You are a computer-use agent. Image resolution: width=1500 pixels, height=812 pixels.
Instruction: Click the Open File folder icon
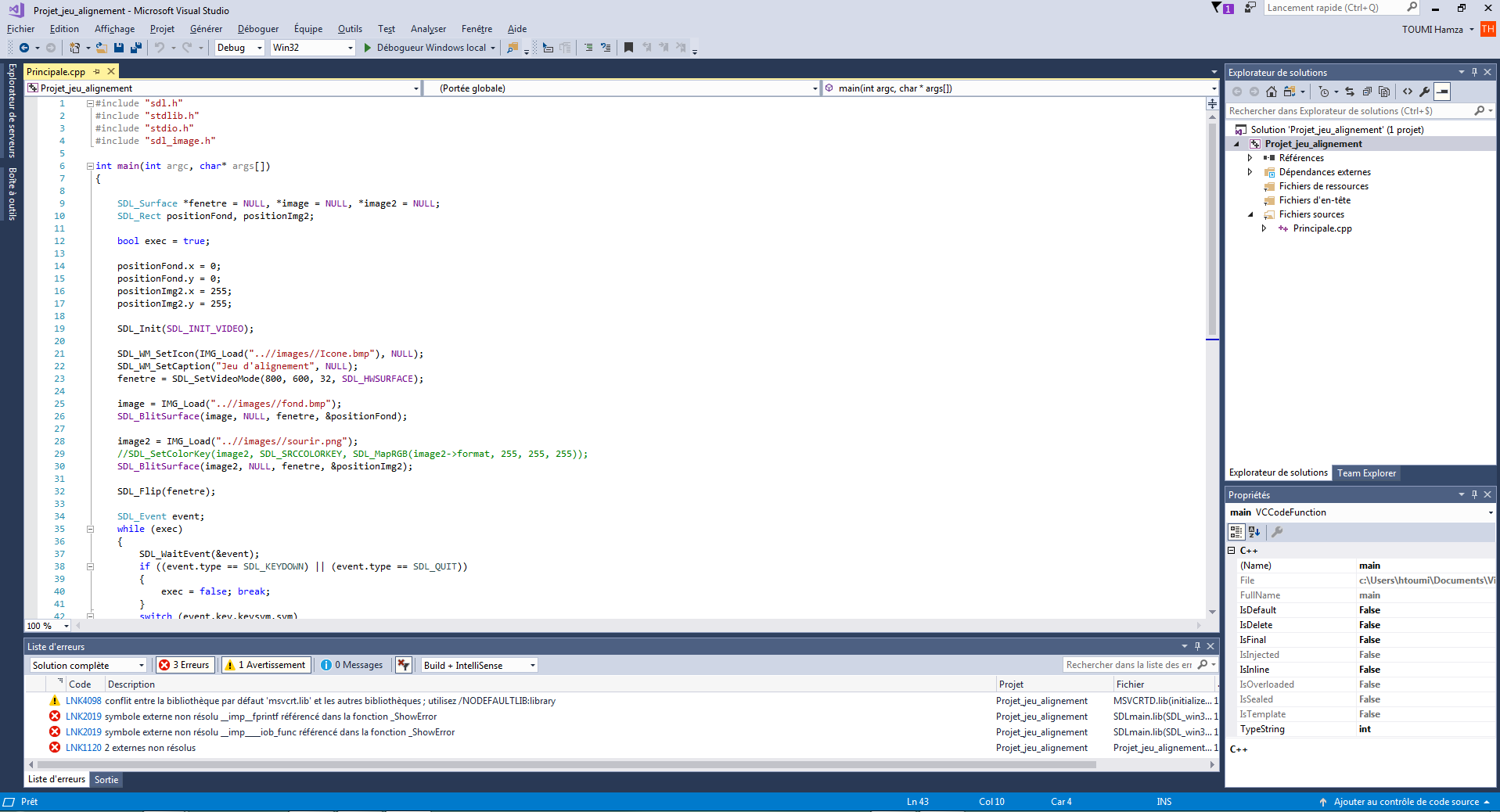[102, 48]
